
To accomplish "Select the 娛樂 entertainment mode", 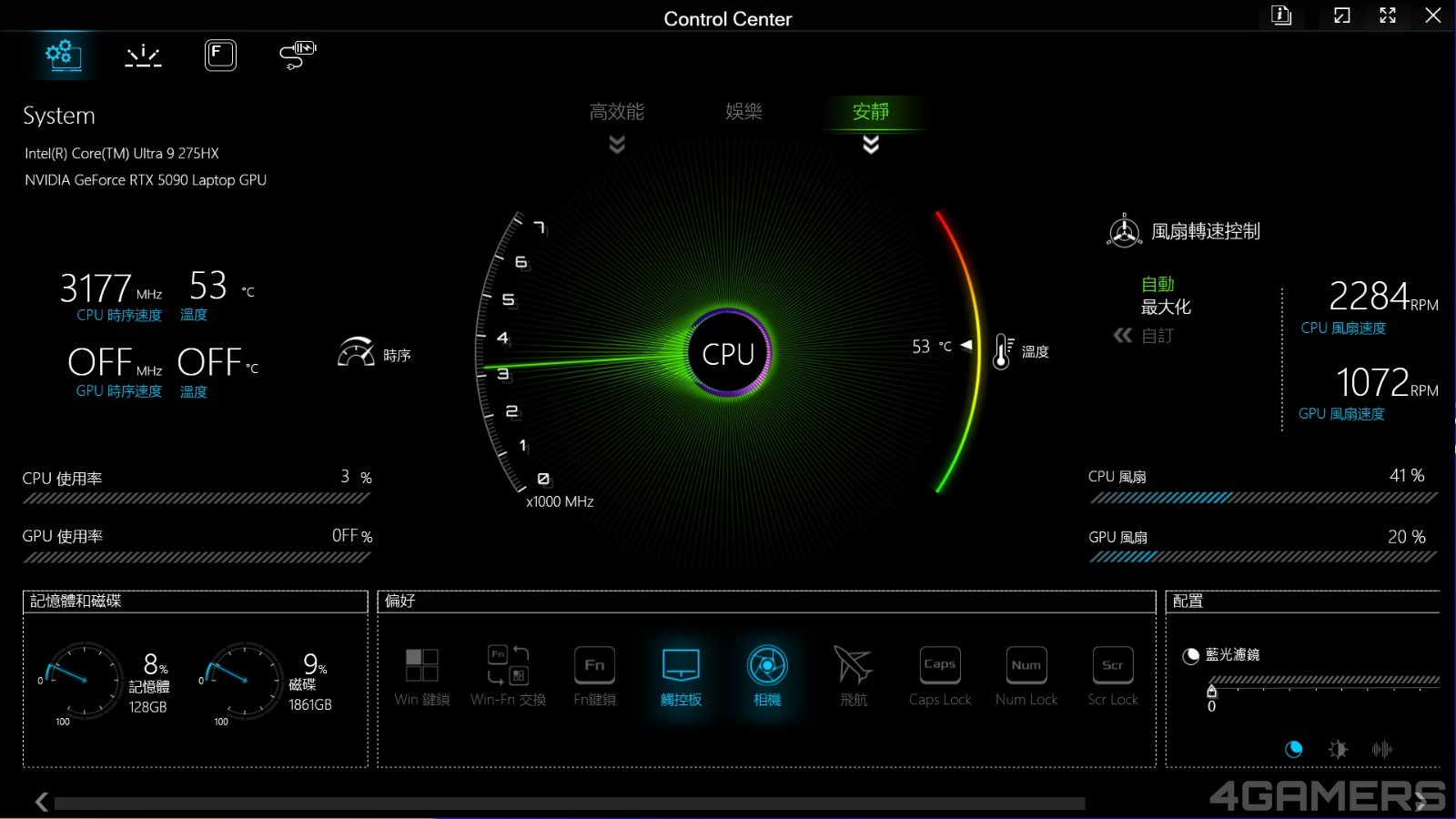I will pos(743,112).
